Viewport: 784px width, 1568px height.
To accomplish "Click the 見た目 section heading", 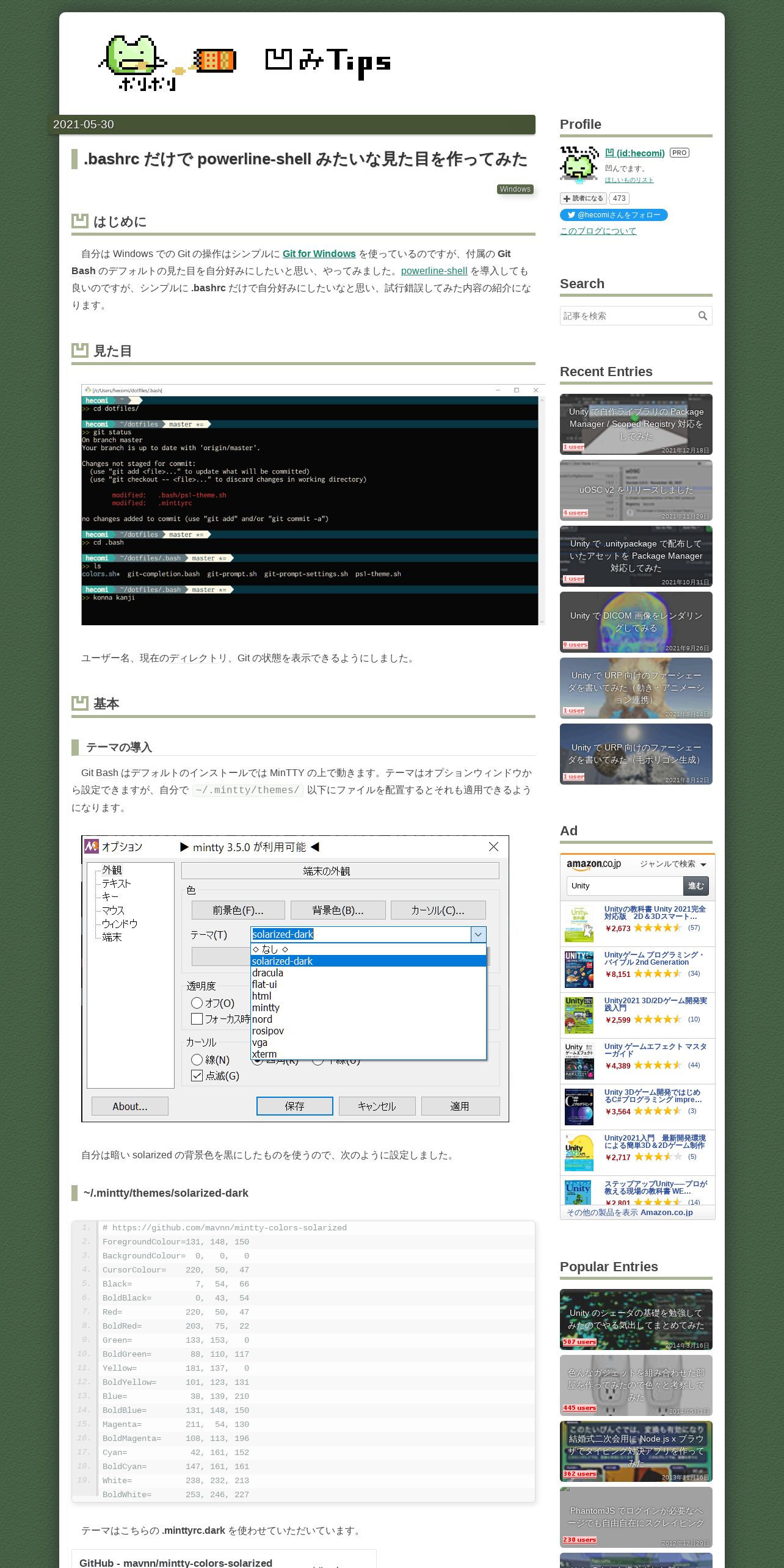I will (112, 351).
